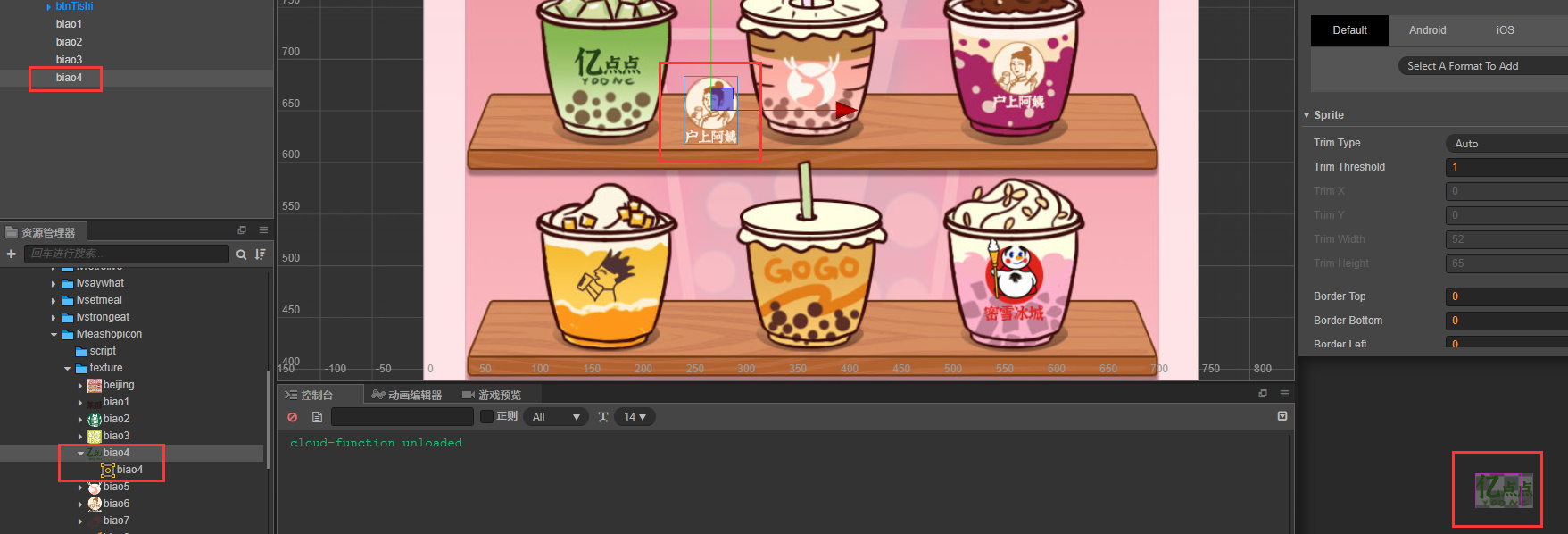Collapse the lvteashopicon folder

tap(54, 335)
